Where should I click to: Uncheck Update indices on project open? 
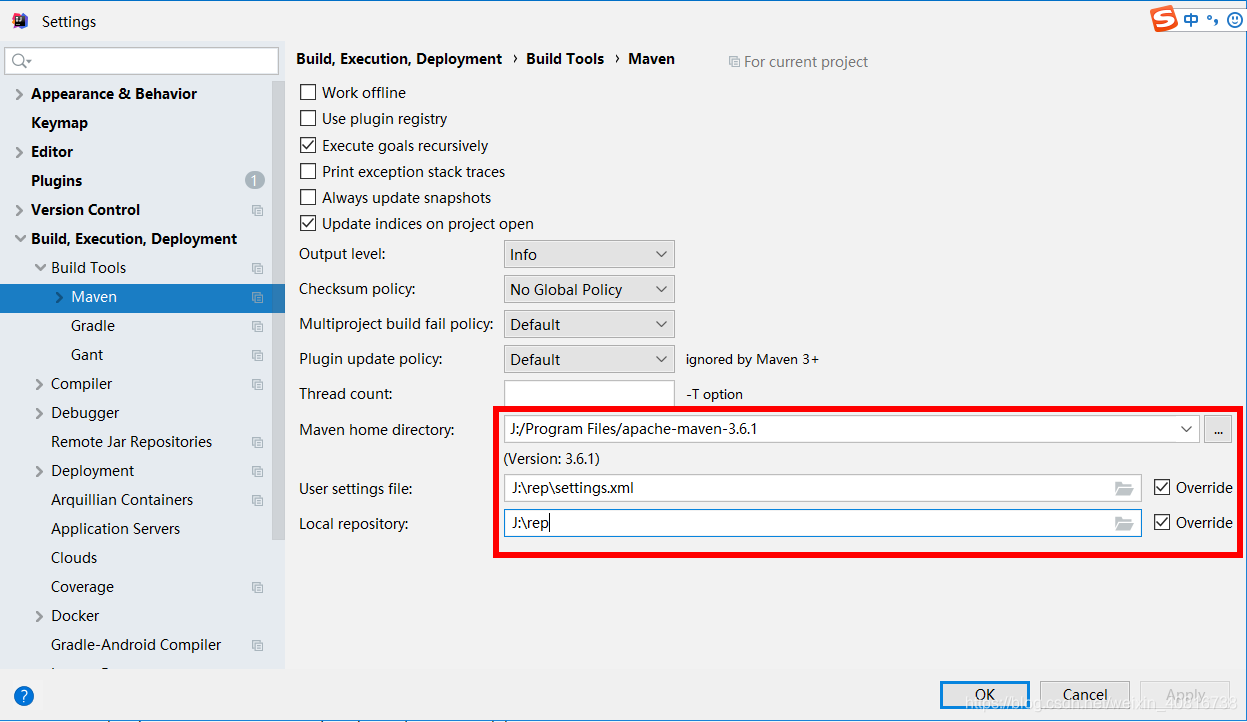point(308,223)
